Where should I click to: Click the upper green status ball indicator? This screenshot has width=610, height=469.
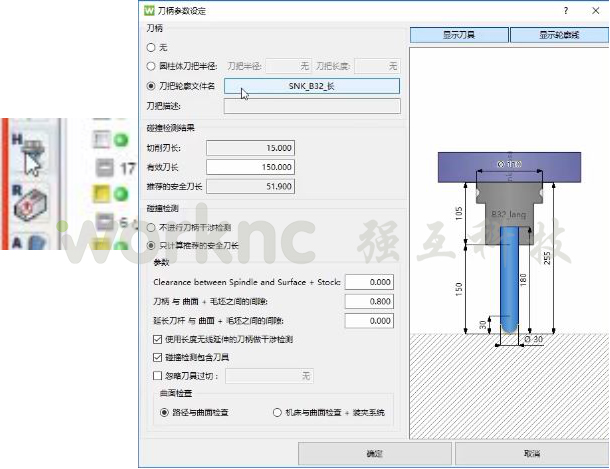[x=121, y=140]
